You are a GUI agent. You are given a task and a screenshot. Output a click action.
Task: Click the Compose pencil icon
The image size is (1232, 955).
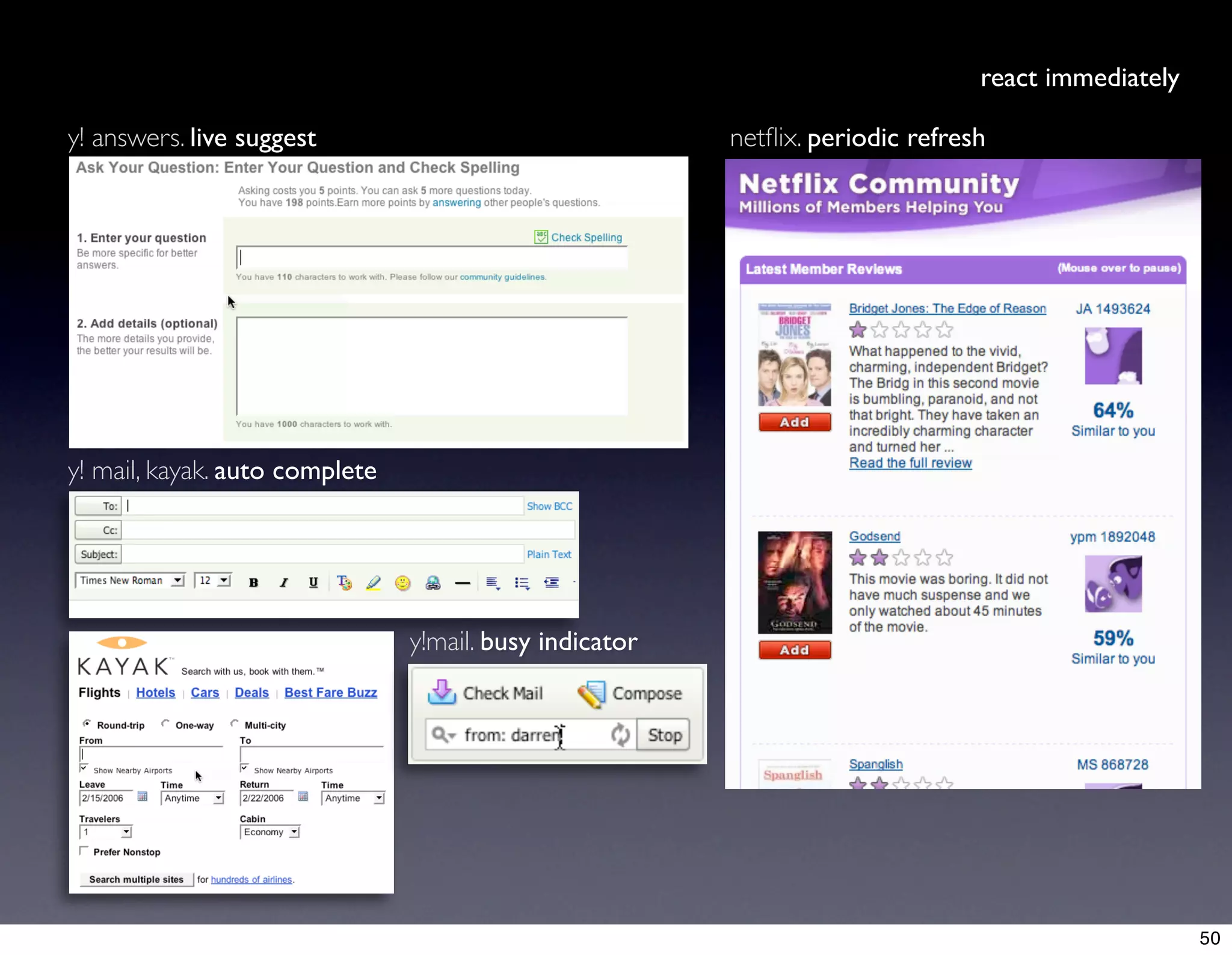click(x=592, y=693)
